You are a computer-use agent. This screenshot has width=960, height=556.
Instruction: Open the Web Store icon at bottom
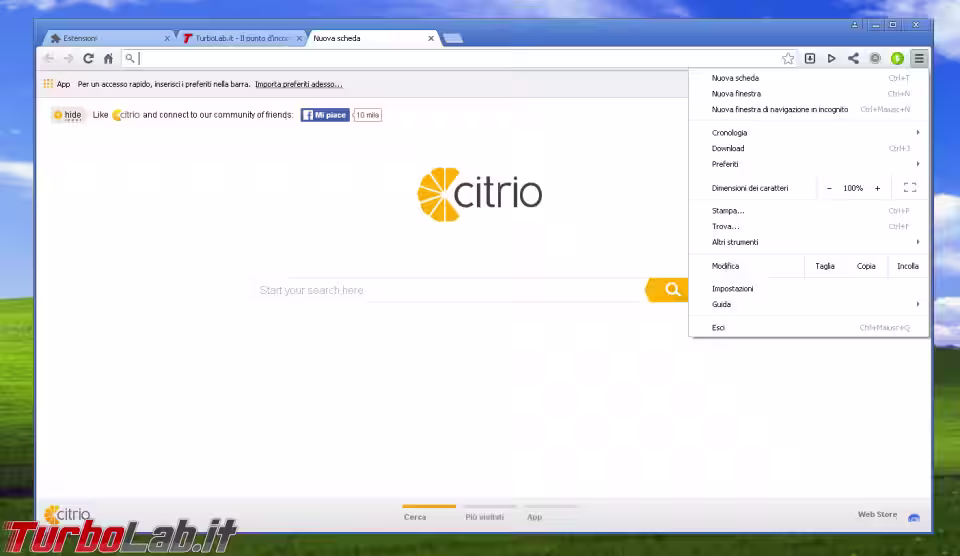point(914,517)
